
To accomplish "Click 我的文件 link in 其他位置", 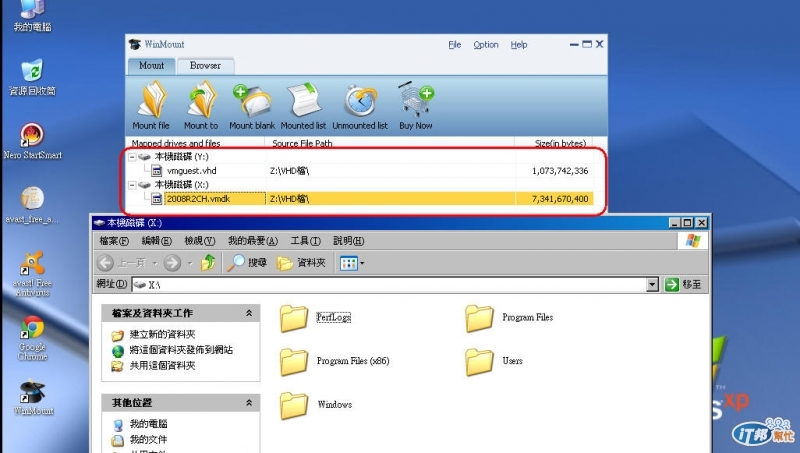I will (x=148, y=440).
